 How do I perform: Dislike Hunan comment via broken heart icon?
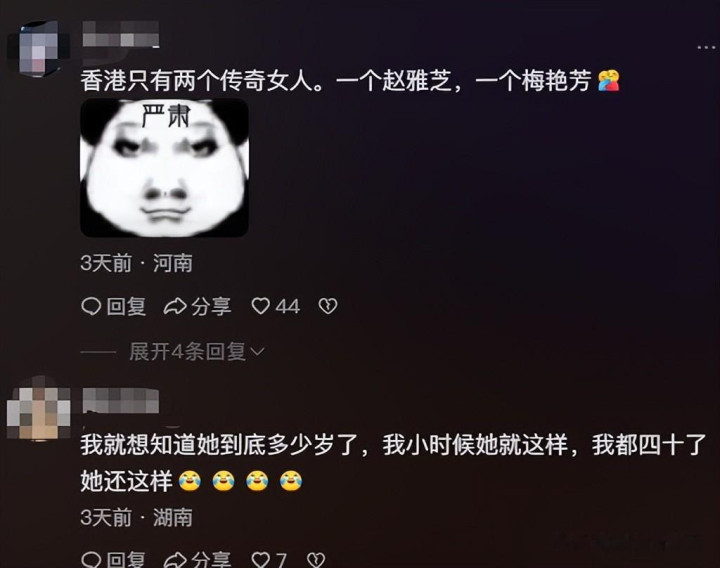[x=316, y=560]
